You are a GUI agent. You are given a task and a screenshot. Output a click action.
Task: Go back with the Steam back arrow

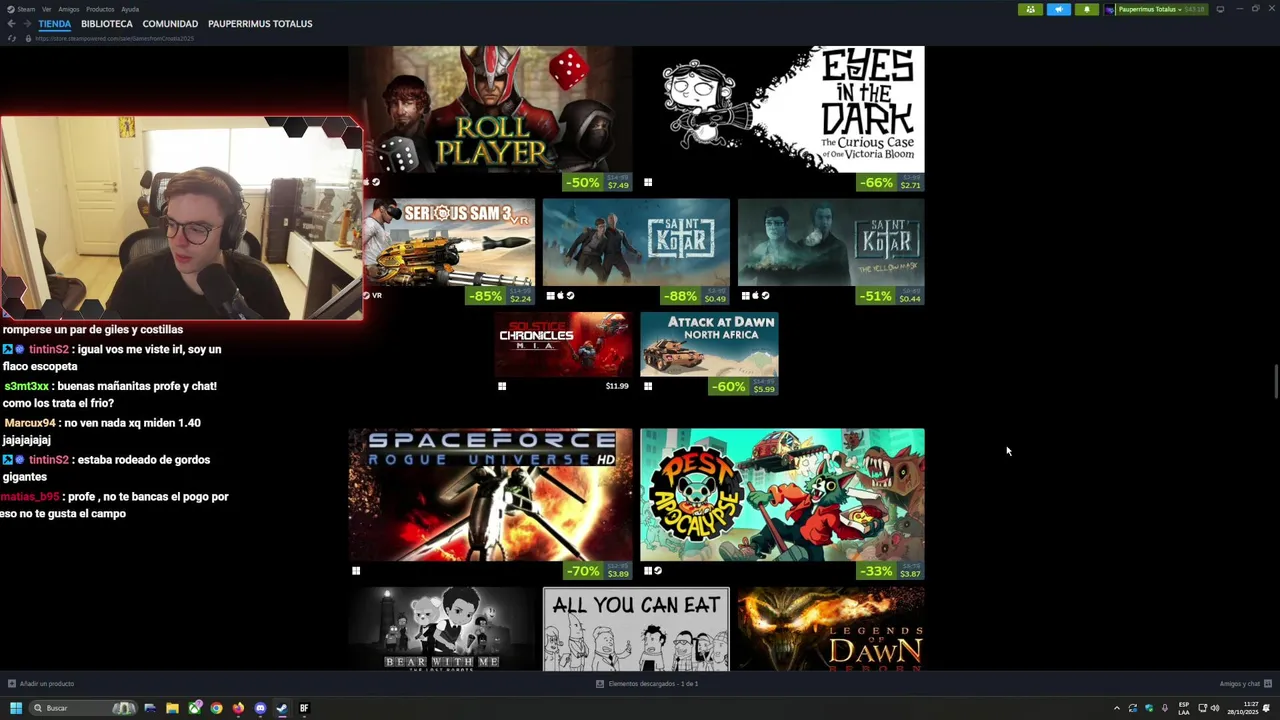tap(11, 23)
